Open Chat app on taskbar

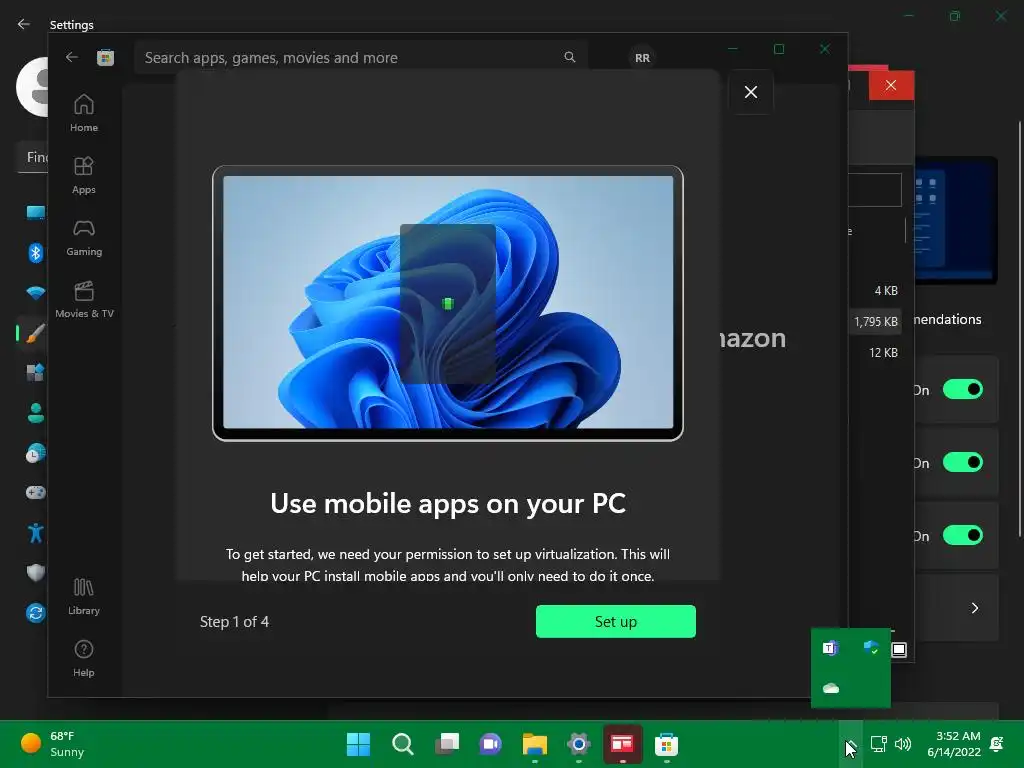point(490,744)
